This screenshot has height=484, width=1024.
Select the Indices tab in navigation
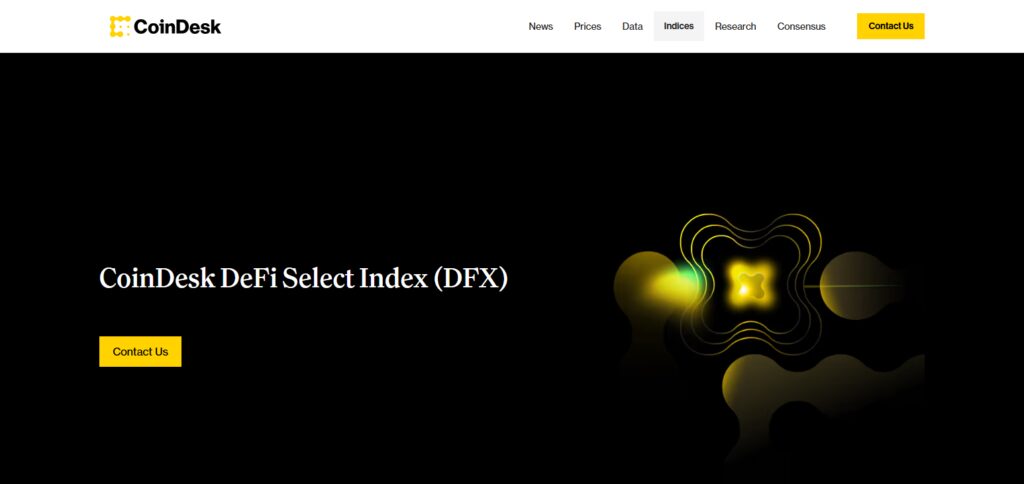tap(679, 26)
